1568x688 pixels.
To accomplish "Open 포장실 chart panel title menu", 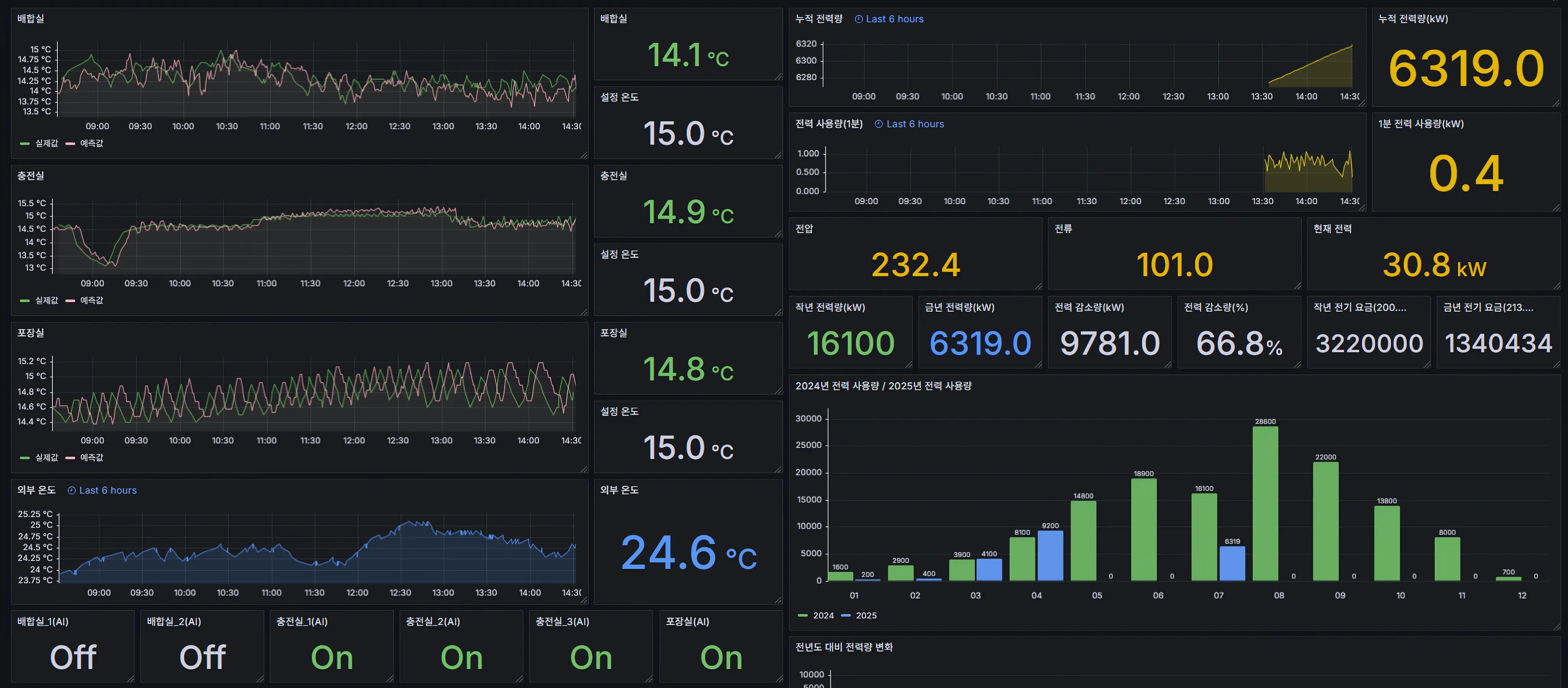I will pyautogui.click(x=31, y=333).
